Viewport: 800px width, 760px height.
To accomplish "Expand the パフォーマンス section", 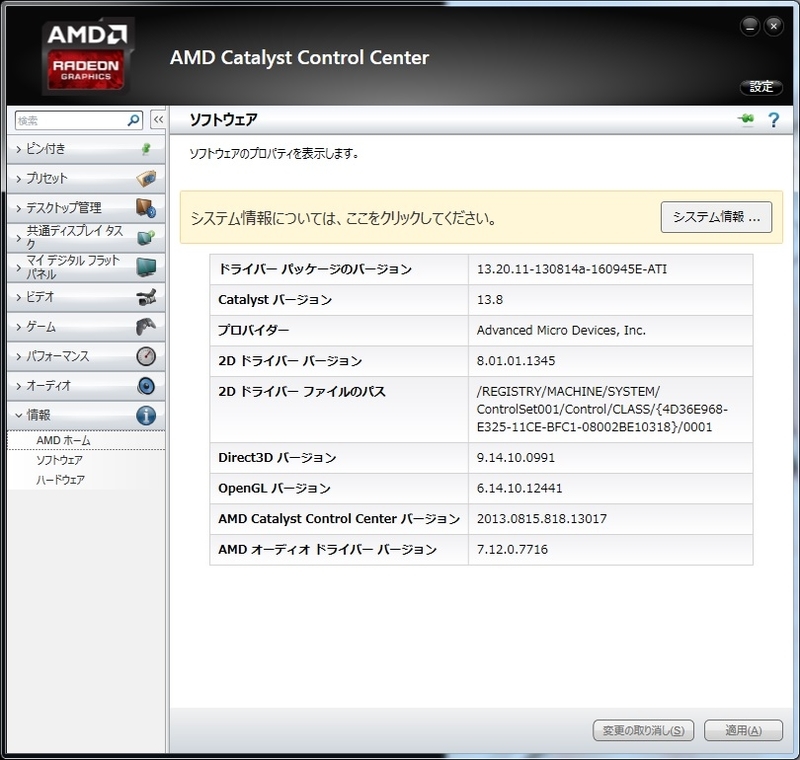I will [x=86, y=356].
